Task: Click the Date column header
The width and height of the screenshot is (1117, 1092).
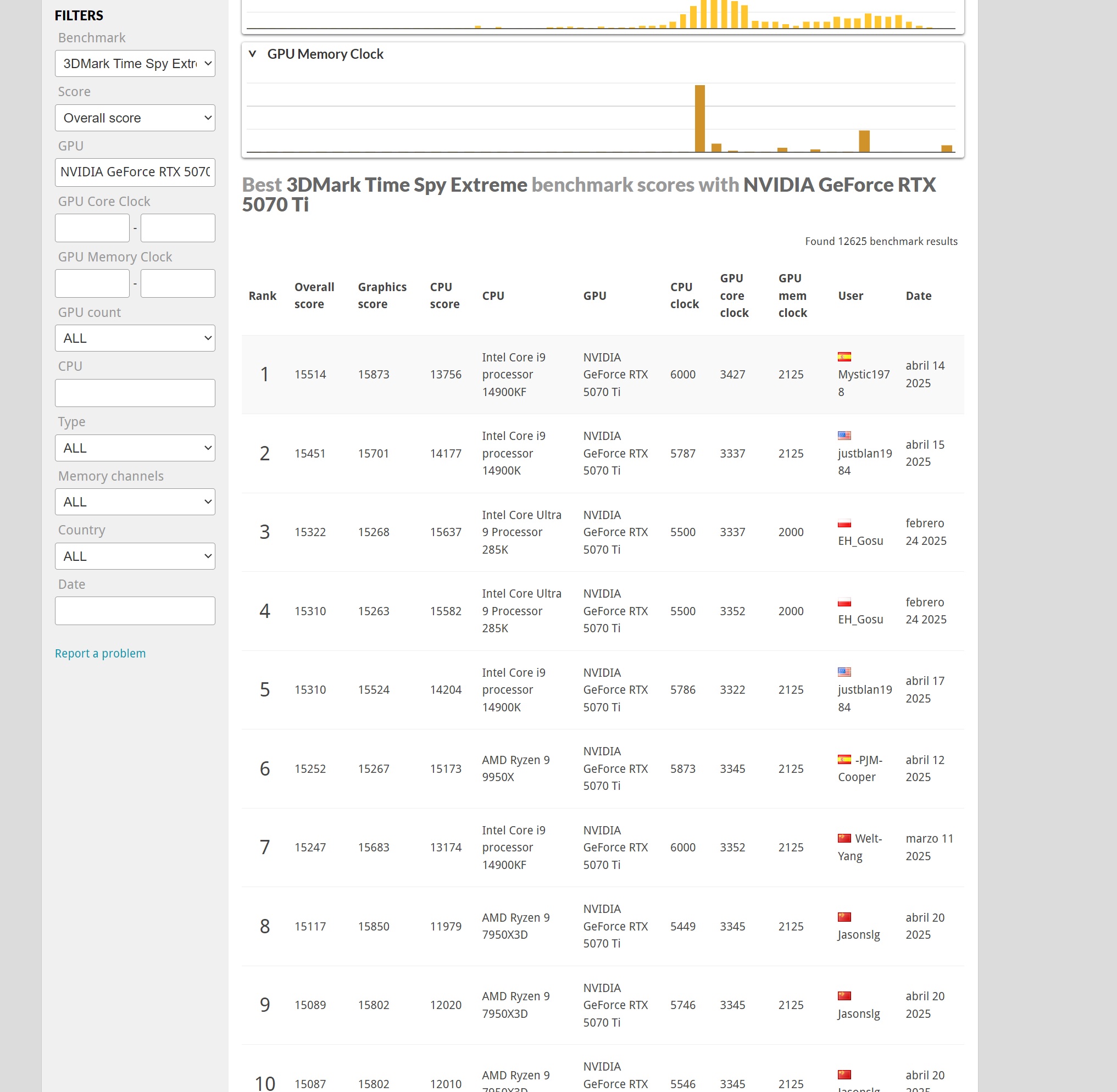Action: tap(919, 296)
